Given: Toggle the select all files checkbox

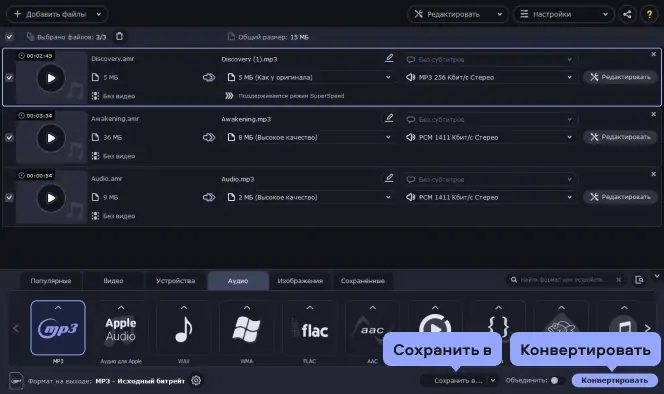Looking at the screenshot, I should tap(9, 37).
